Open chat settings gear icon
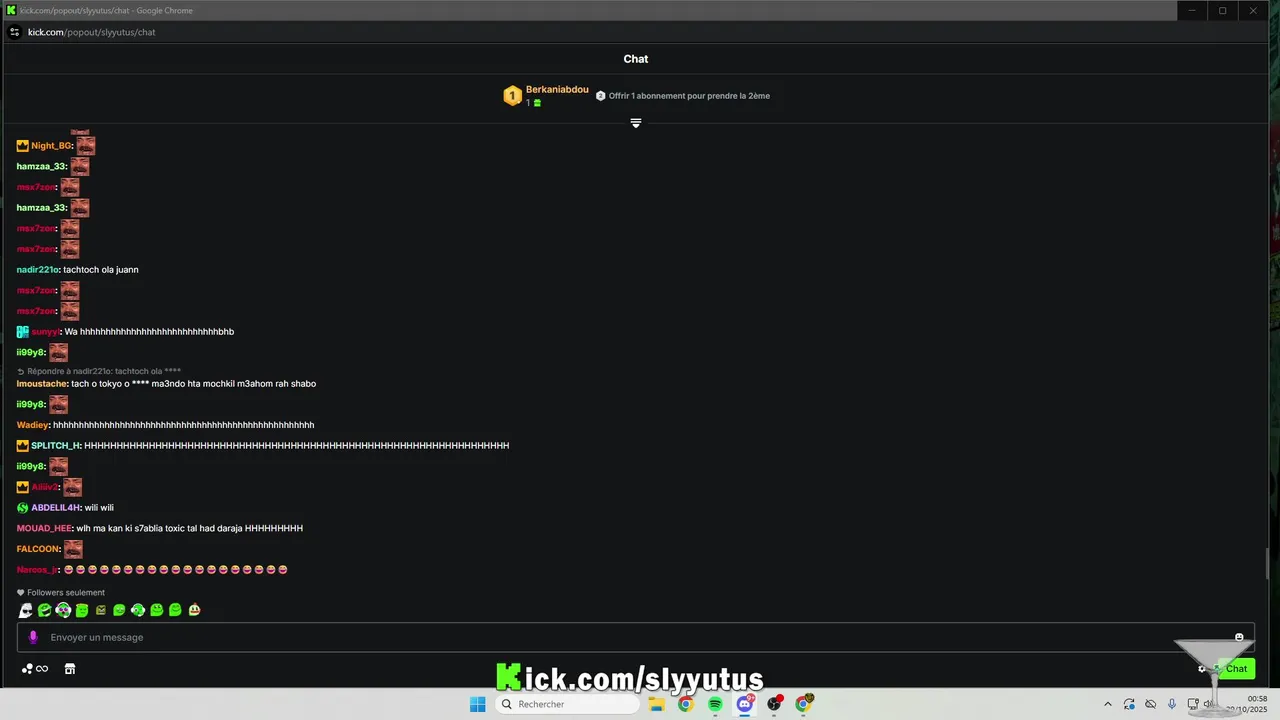Screen dimensions: 1280x720 click(x=1203, y=669)
